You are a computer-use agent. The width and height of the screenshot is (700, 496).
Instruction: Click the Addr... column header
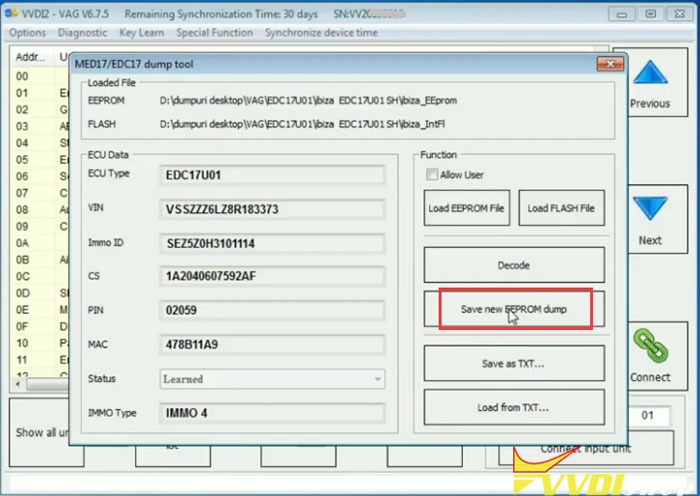(32, 57)
